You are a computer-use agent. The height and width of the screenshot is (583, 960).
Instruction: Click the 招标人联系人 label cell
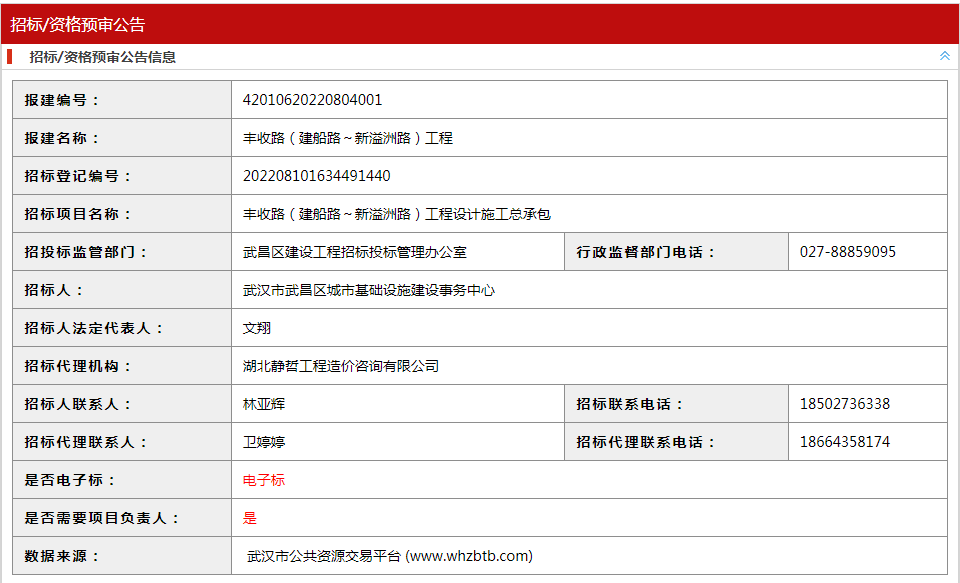click(122, 404)
